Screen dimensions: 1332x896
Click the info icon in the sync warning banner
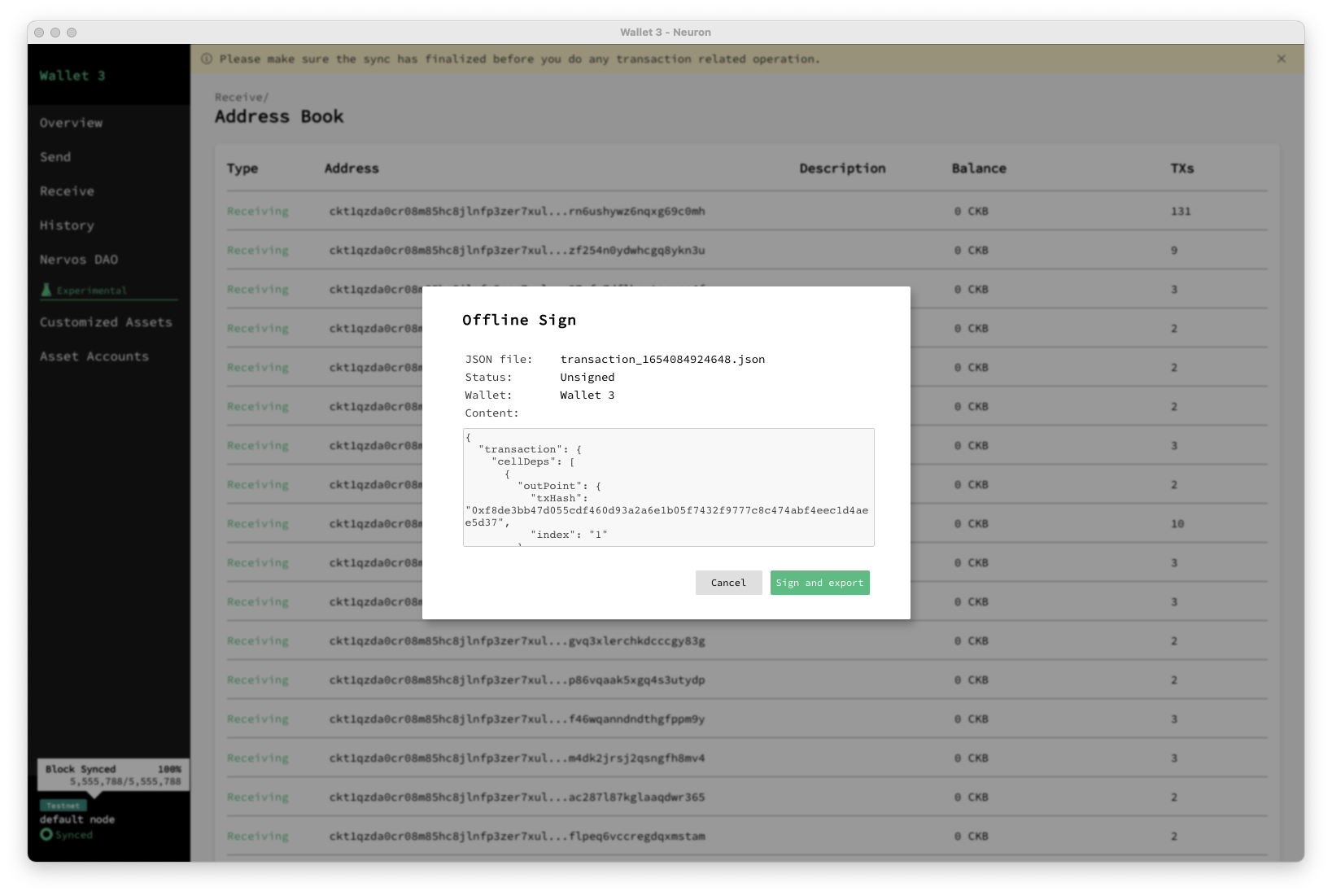tap(207, 59)
